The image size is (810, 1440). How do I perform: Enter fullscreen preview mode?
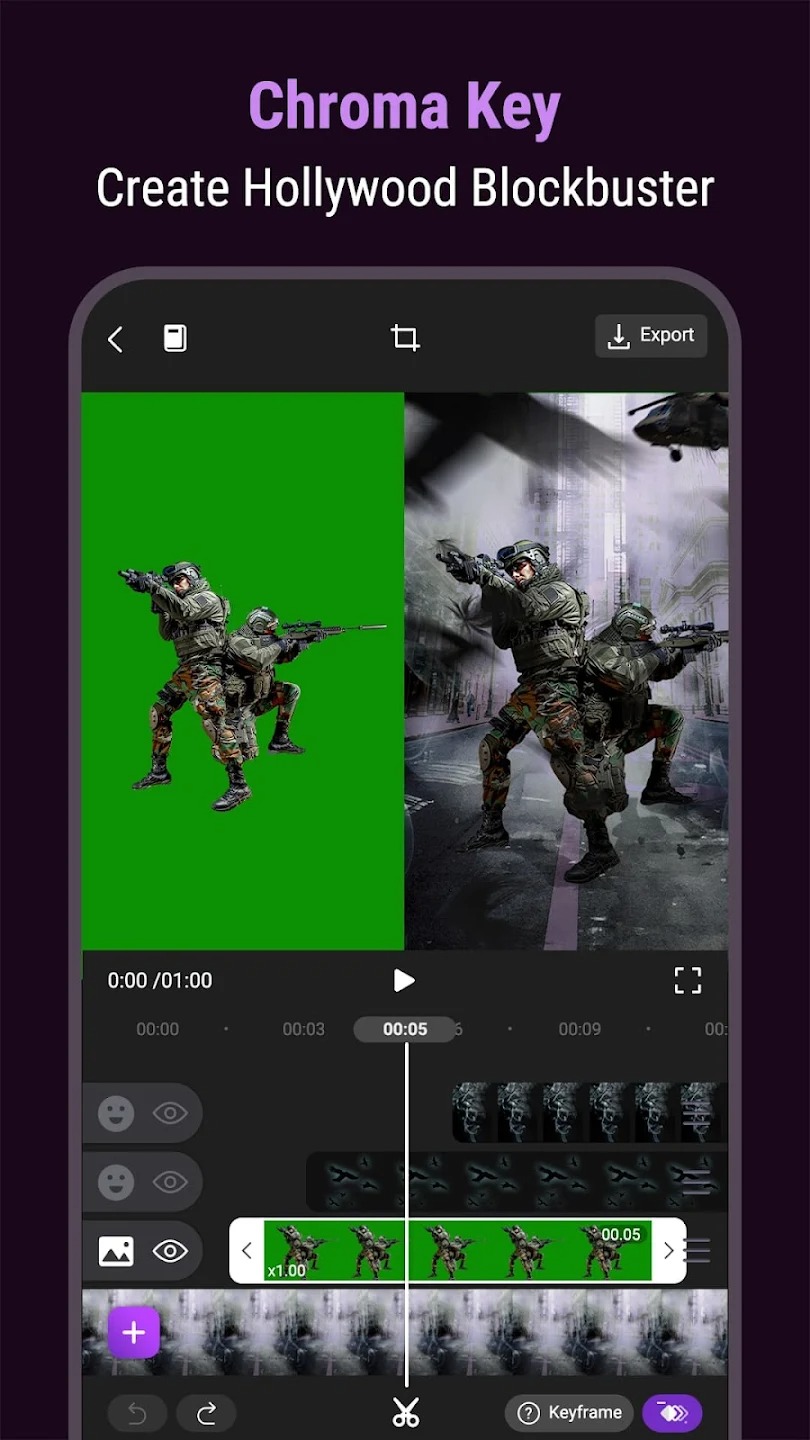(x=688, y=980)
